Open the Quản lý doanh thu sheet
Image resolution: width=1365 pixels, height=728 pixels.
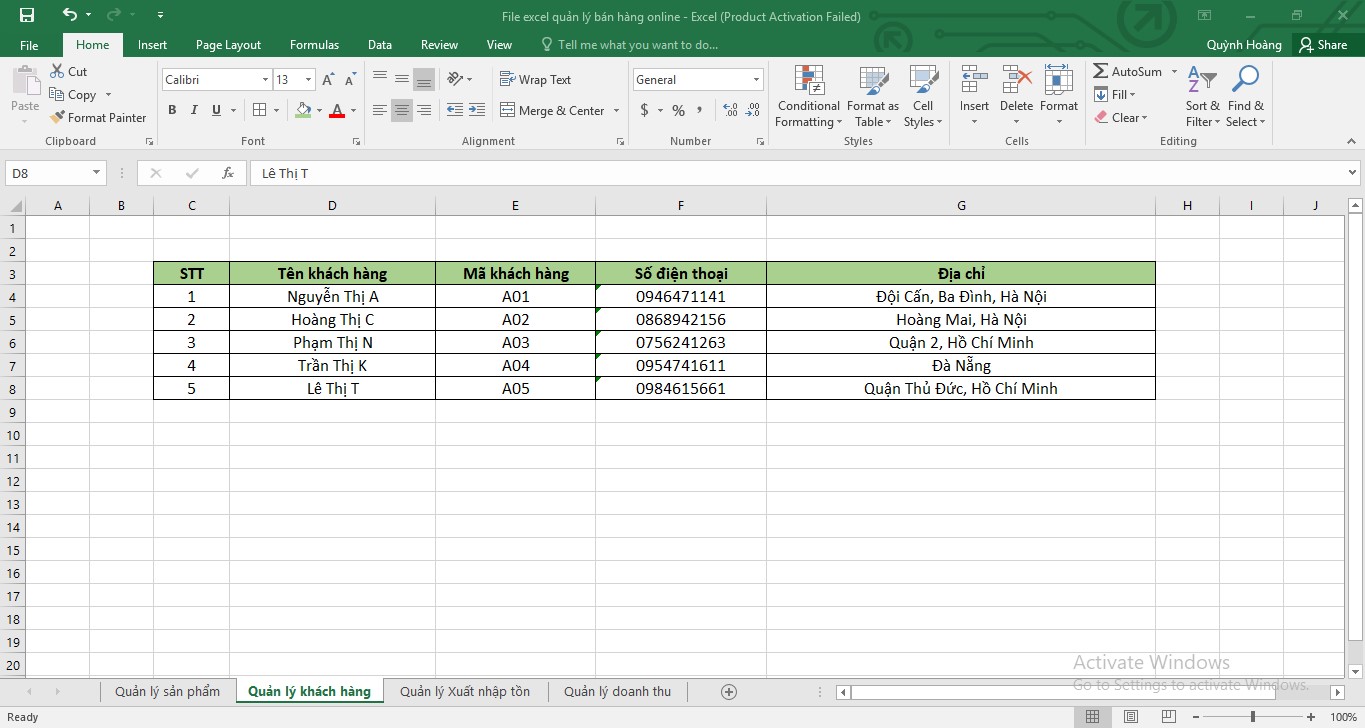[x=617, y=691]
